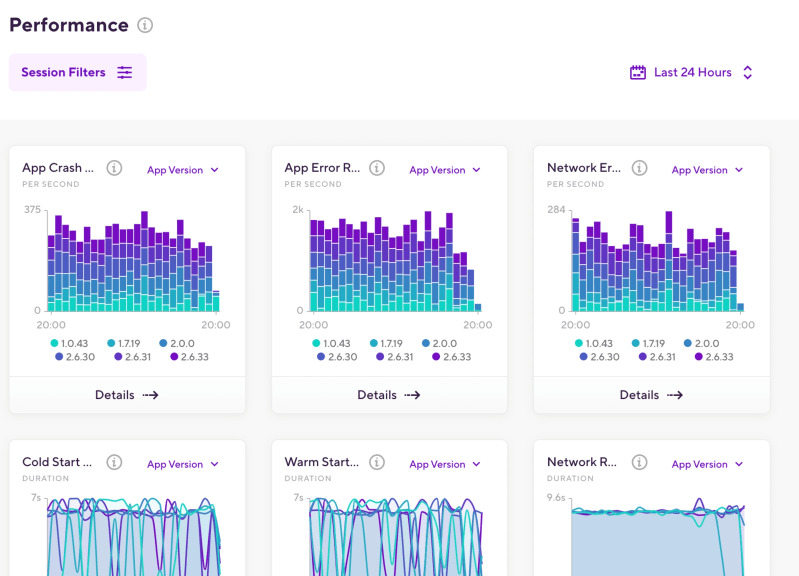Click the info icon beside Performance heading
Viewport: 799px width, 576px height.
coord(145,25)
